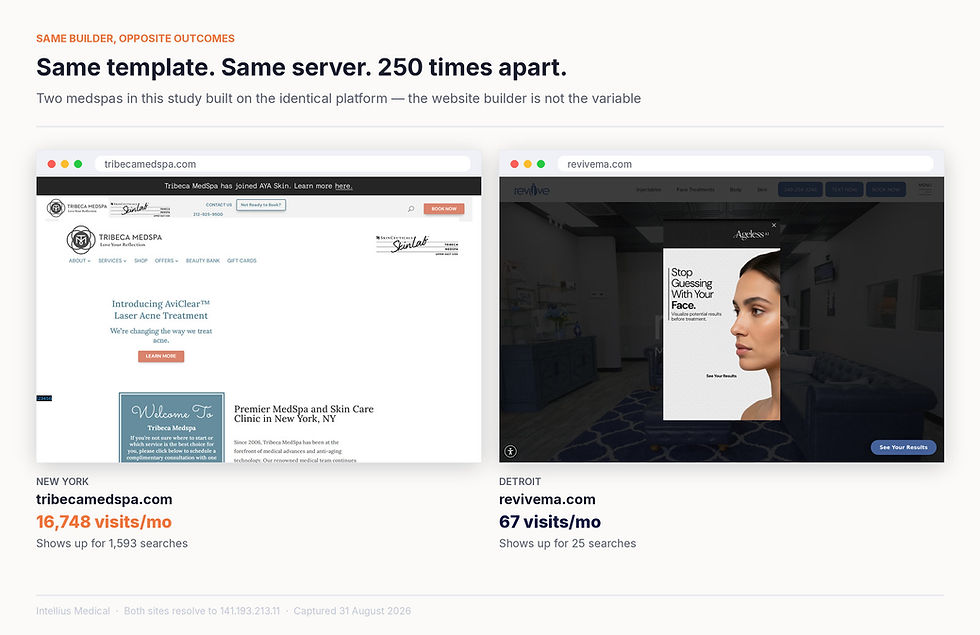Click the 'Shows up for 25 searches' text

[x=568, y=544]
